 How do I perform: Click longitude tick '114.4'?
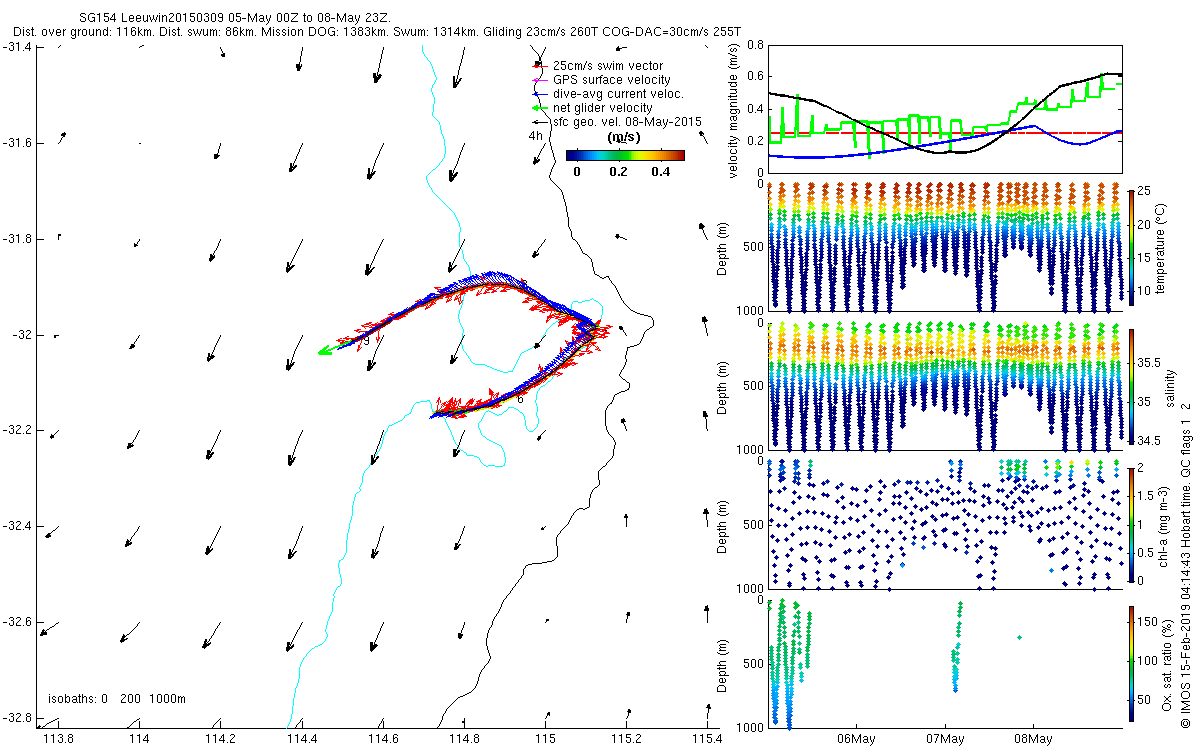click(x=301, y=739)
